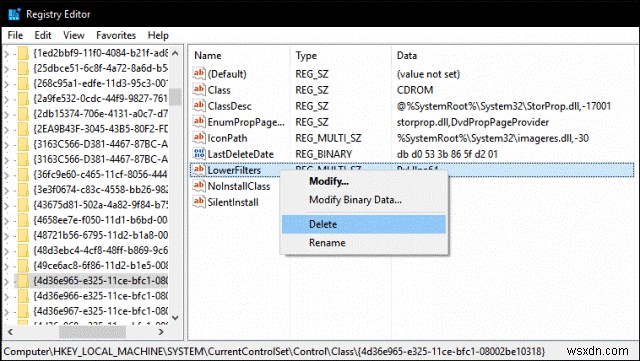
Task: Click folder icon of {2EA9B43F-3045-43B5 key
Action: tap(23, 129)
